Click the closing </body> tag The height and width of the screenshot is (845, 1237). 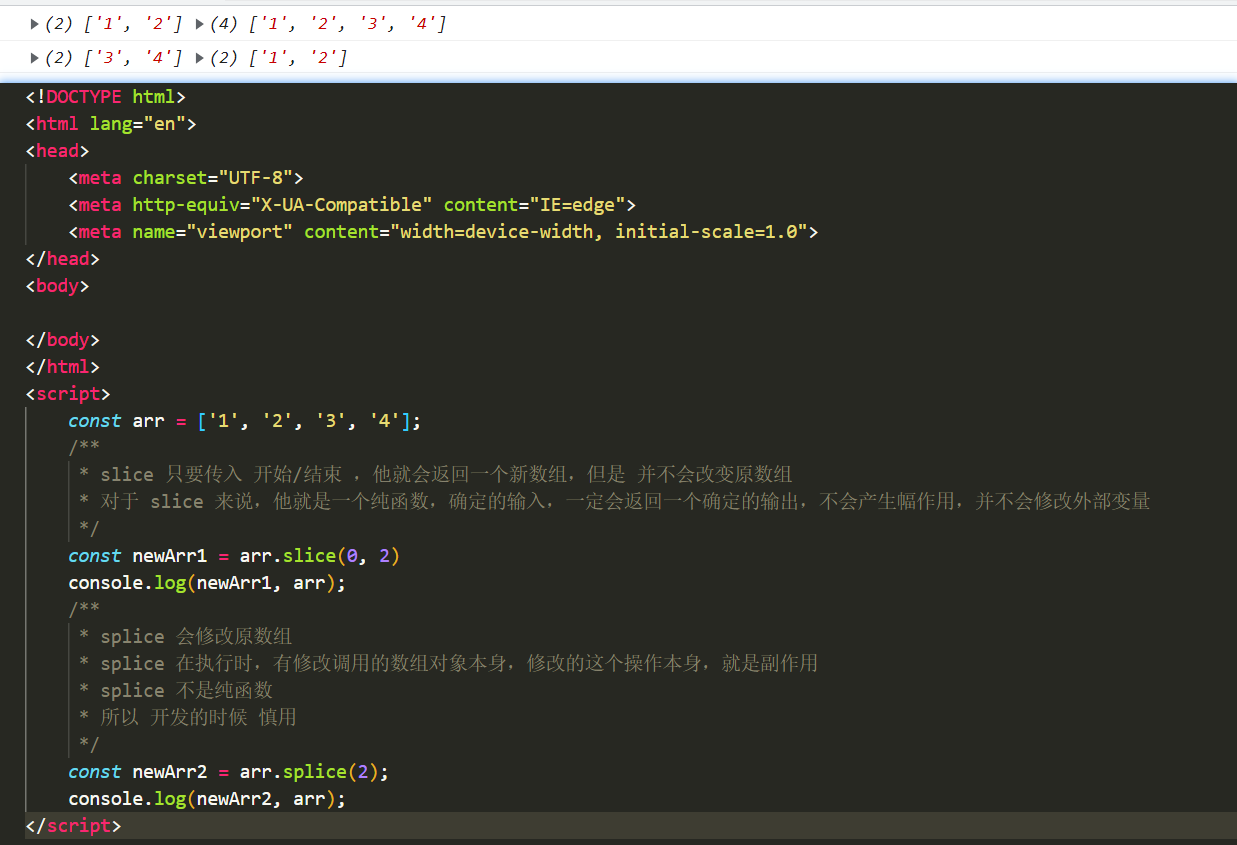[x=63, y=340]
